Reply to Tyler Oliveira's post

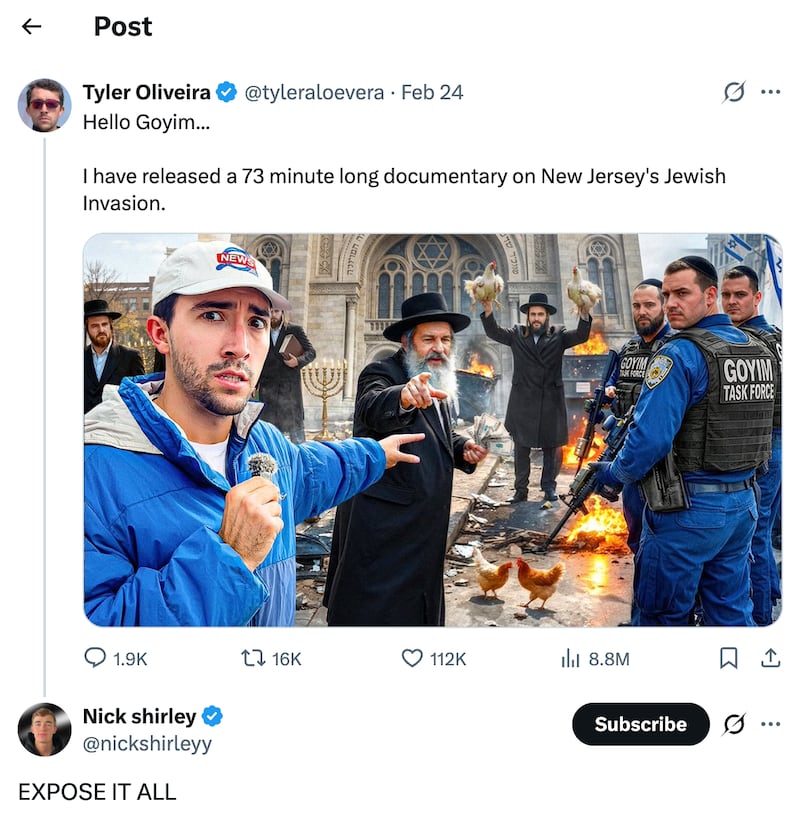[x=95, y=659]
